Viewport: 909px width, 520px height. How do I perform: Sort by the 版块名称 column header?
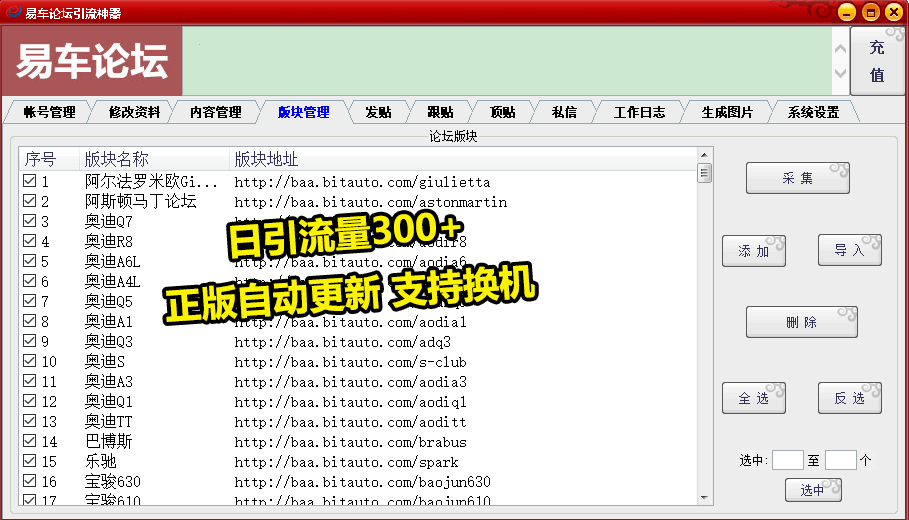coord(154,159)
